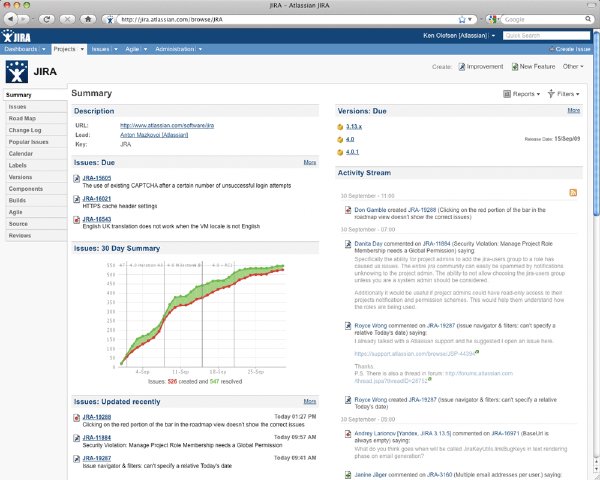The image size is (600, 480).
Task: Open the Source sidebar tab
Action: coord(36,224)
